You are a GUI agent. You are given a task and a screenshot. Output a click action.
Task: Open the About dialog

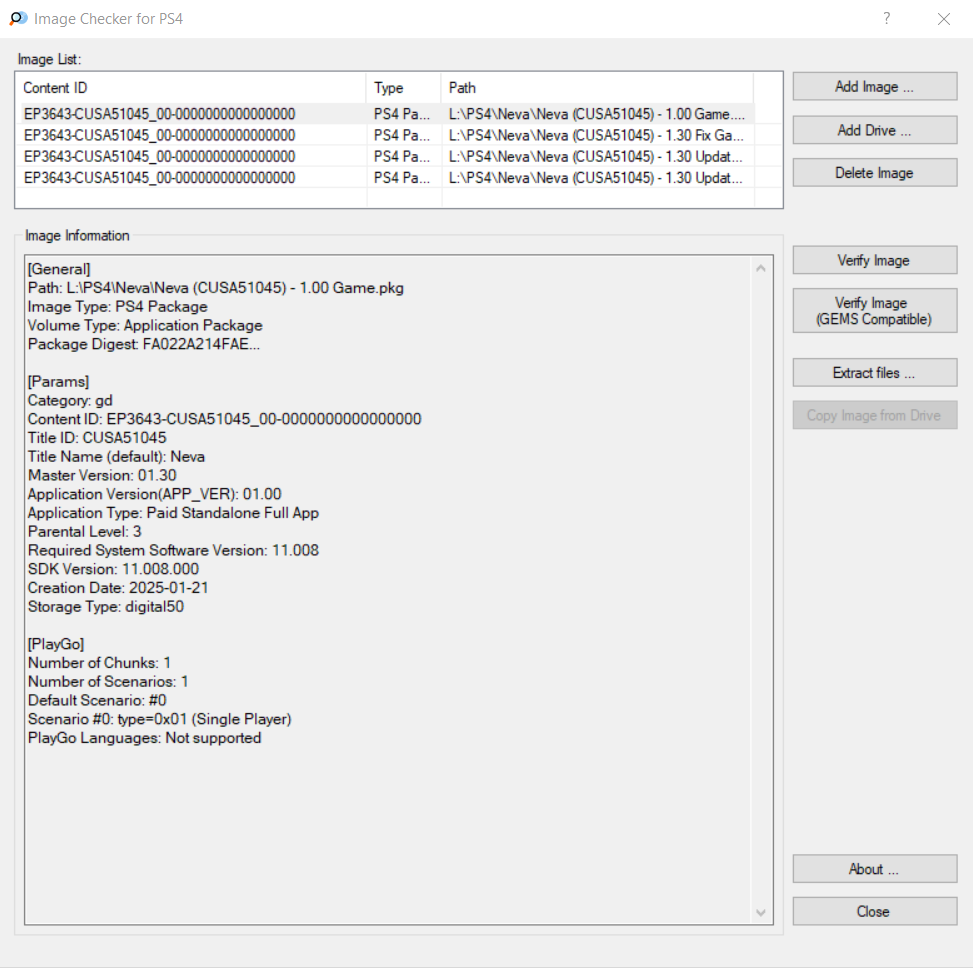[x=874, y=869]
